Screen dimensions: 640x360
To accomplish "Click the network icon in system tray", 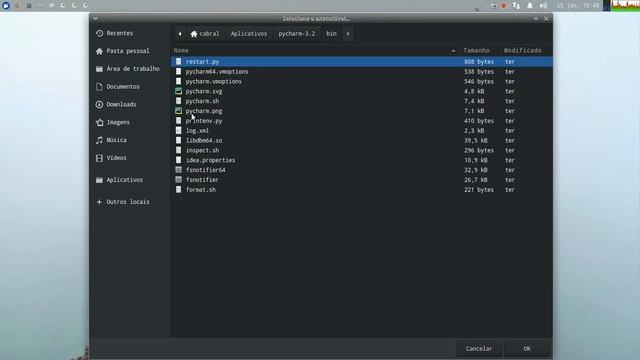I will [x=516, y=6].
